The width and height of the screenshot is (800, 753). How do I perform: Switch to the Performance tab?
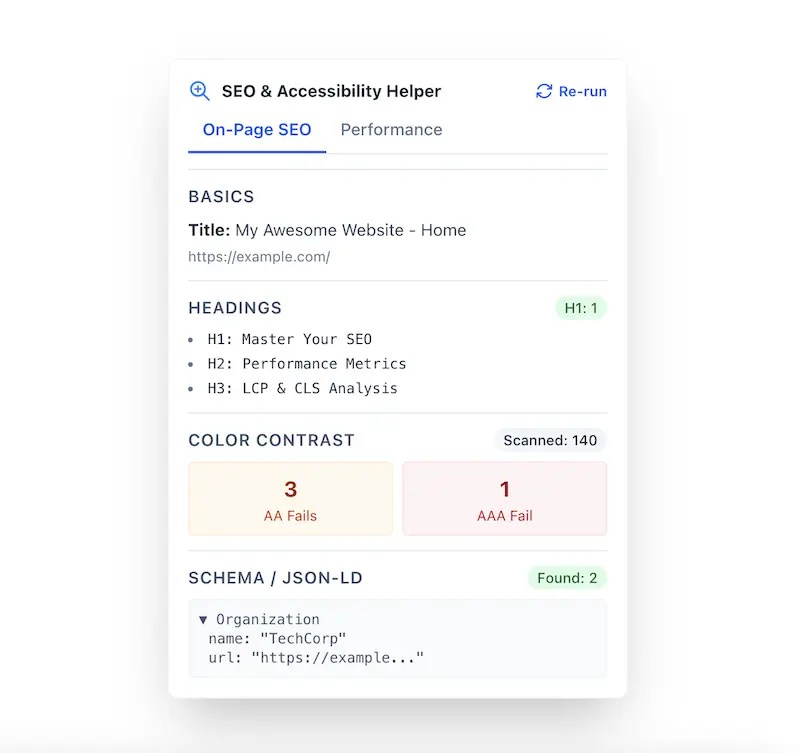[x=391, y=129]
